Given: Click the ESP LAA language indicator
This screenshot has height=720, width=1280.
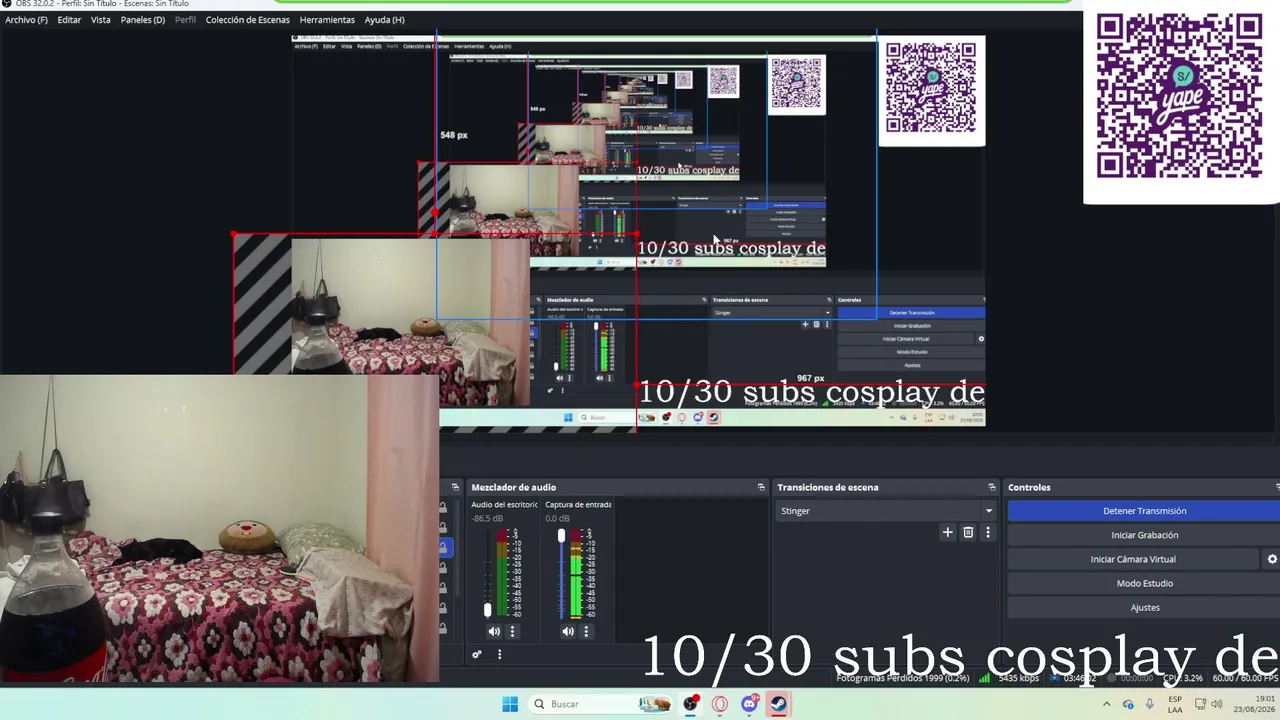Looking at the screenshot, I should pyautogui.click(x=1175, y=704).
